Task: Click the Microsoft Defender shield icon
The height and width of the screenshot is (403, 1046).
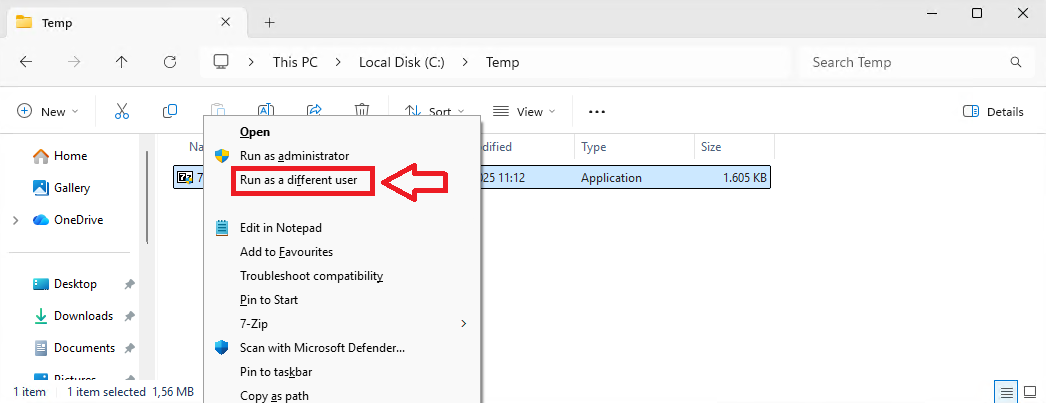Action: point(221,348)
